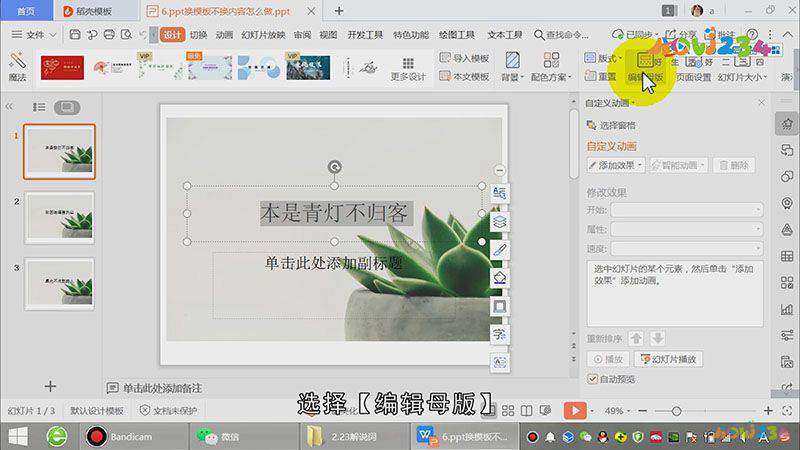Select slide 2 thumbnail
The height and width of the screenshot is (450, 800).
[x=59, y=218]
